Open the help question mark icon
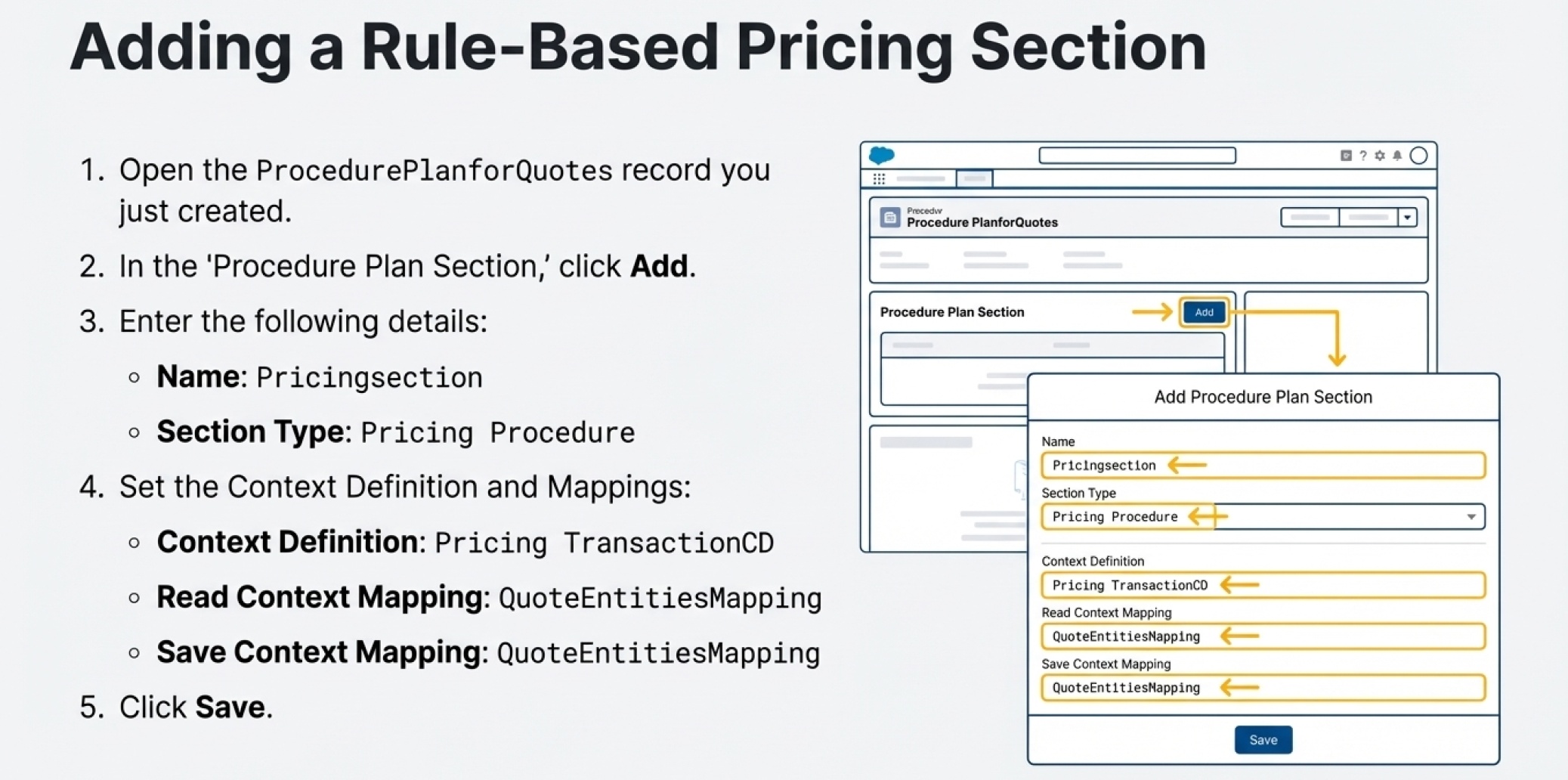The image size is (1568, 780). coord(1363,156)
